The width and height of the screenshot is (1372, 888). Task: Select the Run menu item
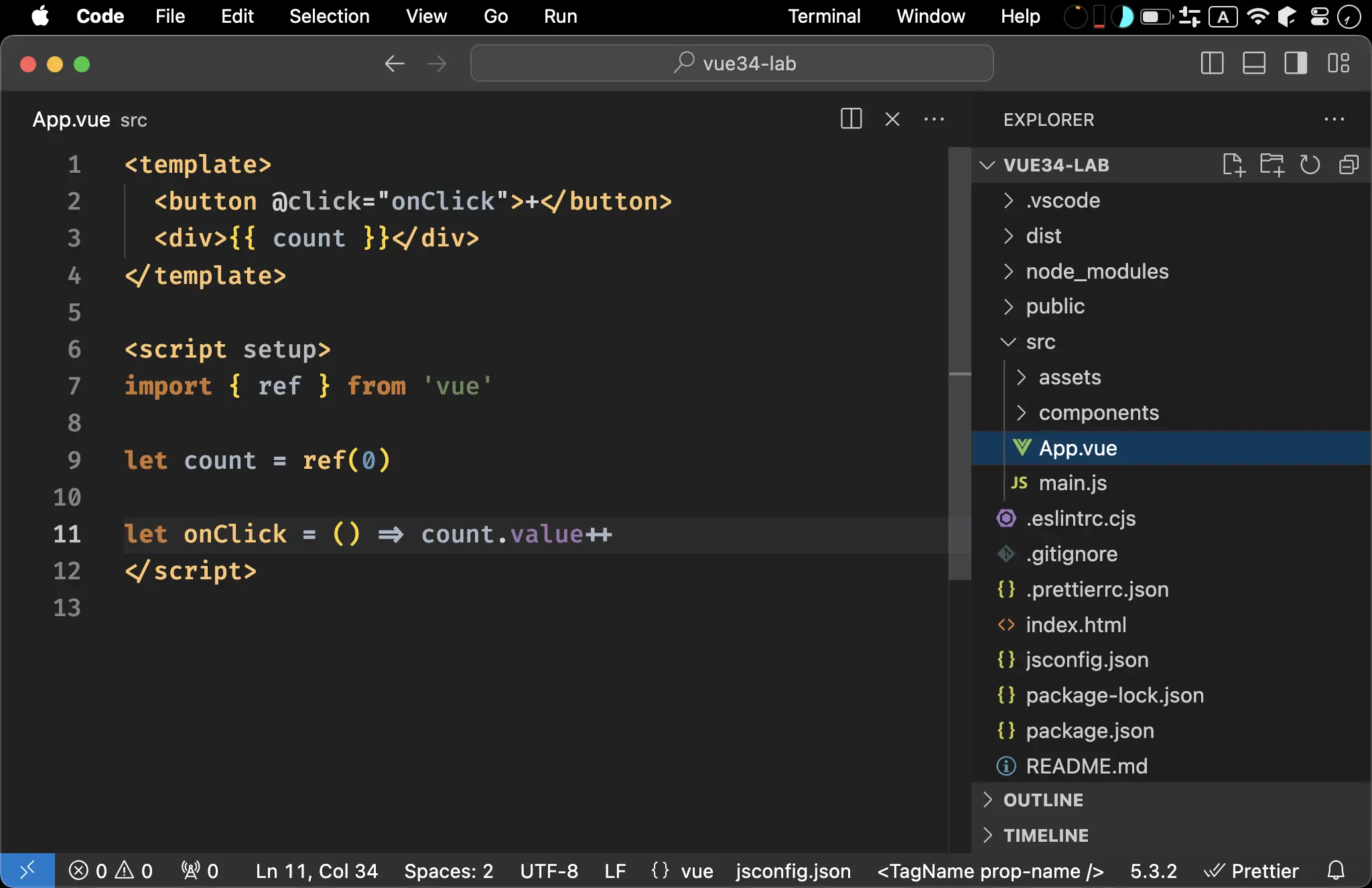pos(561,16)
